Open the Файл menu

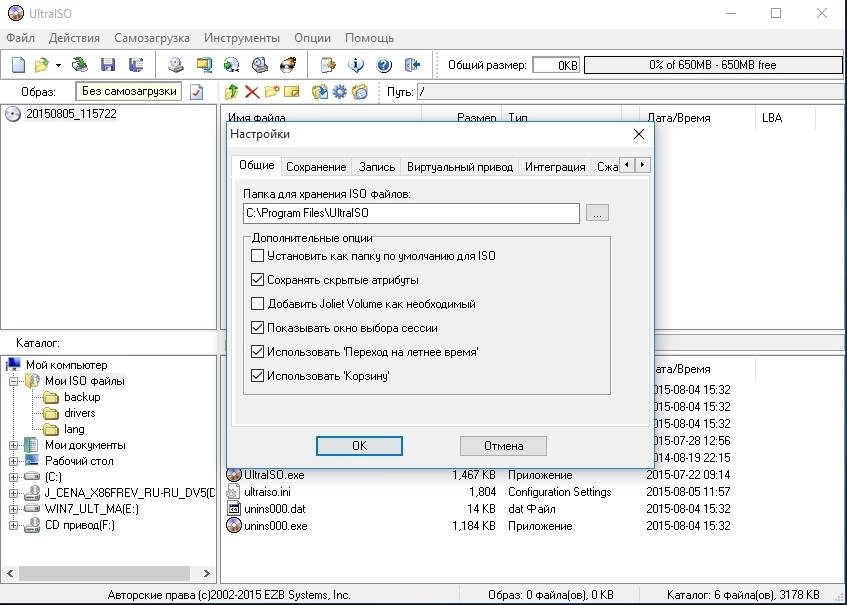click(x=21, y=38)
